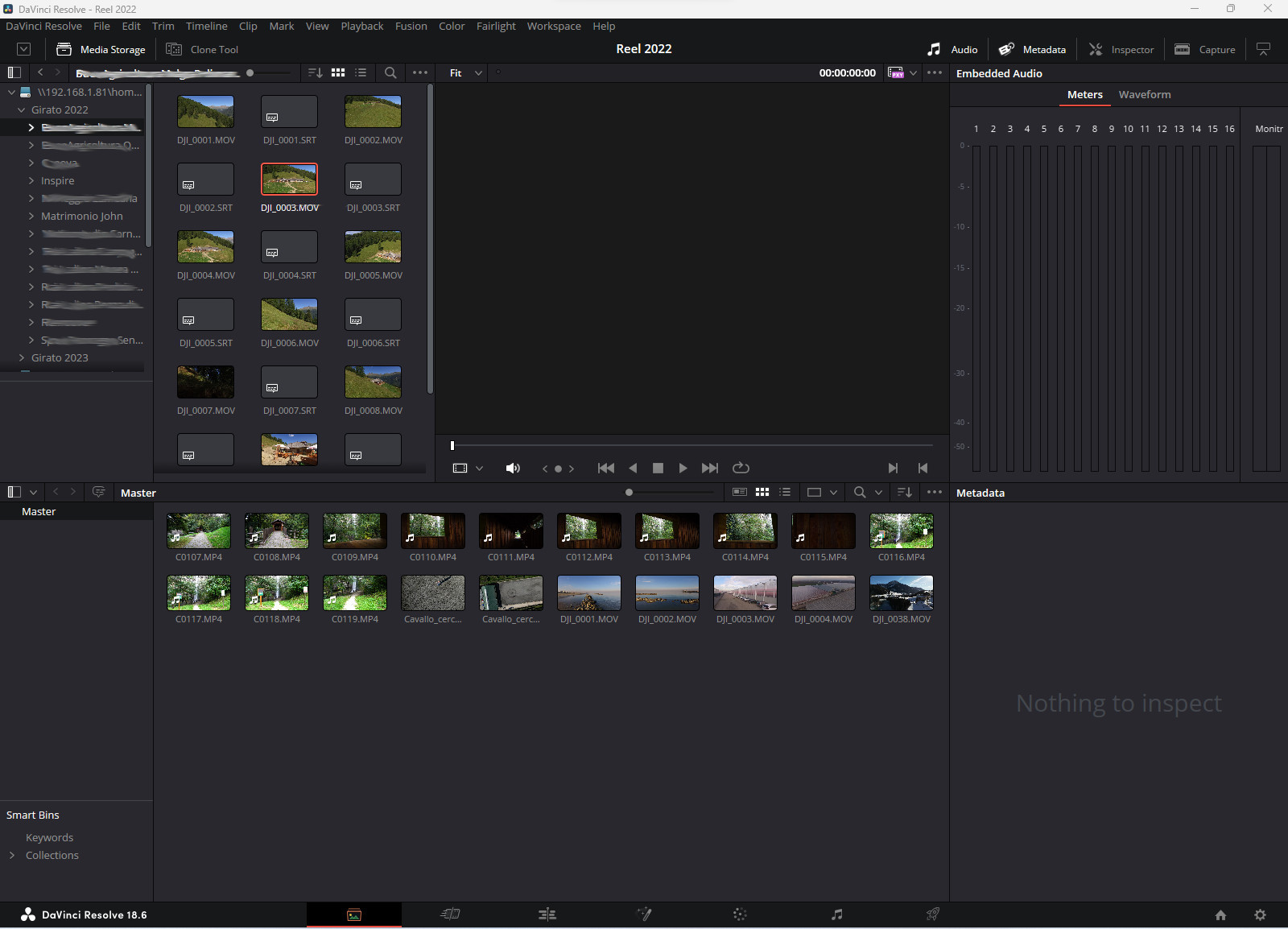
Task: Open media pool sort order icon
Action: click(x=905, y=492)
